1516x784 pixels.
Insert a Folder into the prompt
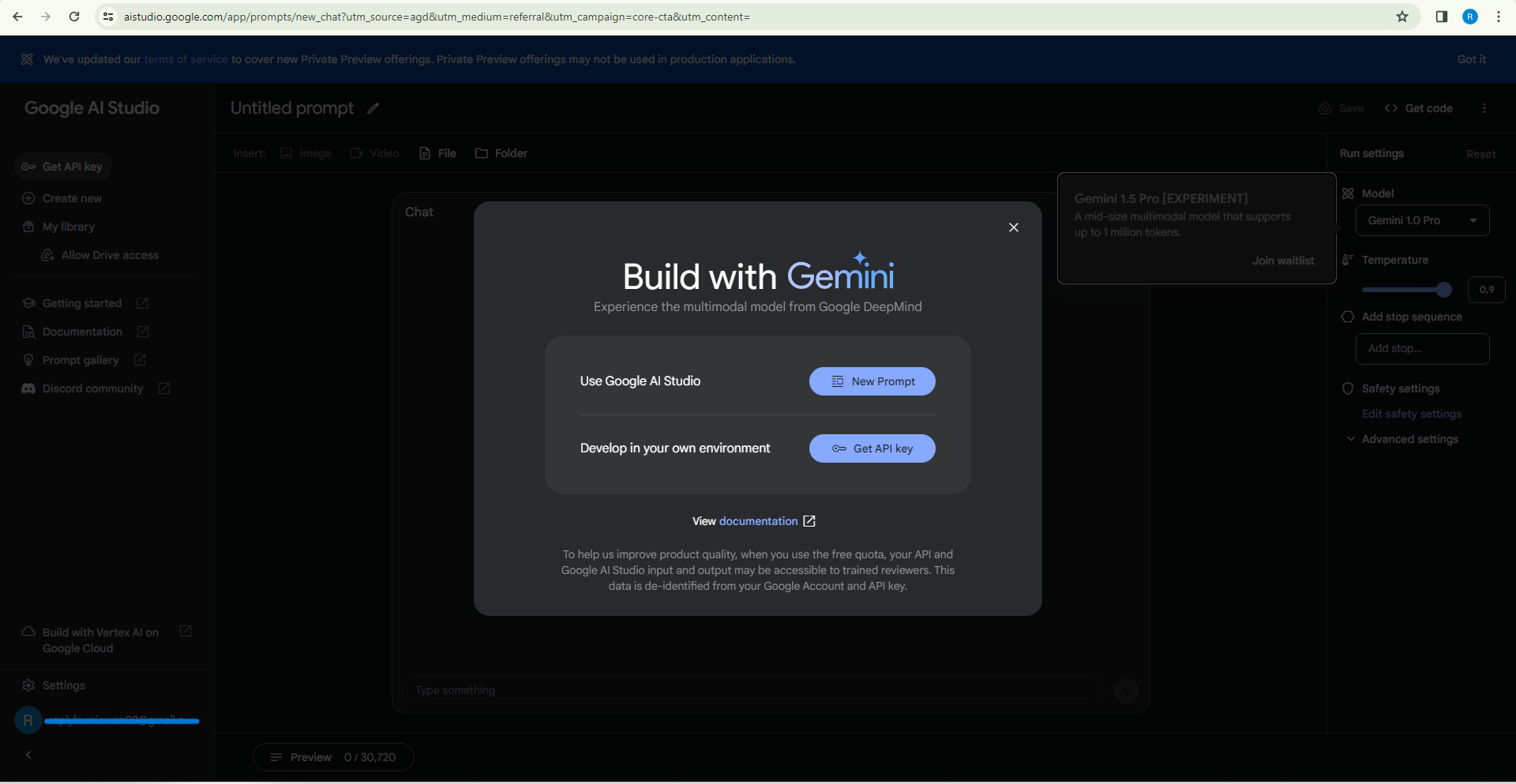coord(501,153)
